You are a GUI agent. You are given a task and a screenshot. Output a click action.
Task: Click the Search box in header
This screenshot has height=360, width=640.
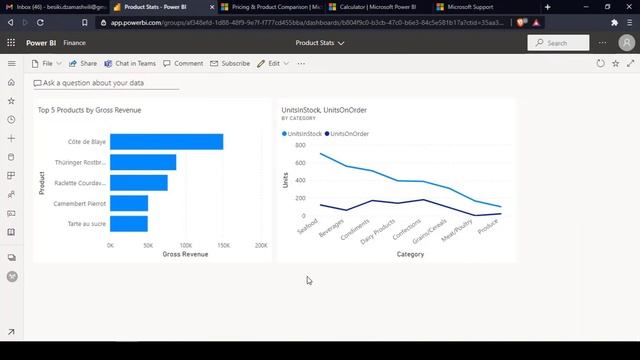558,42
